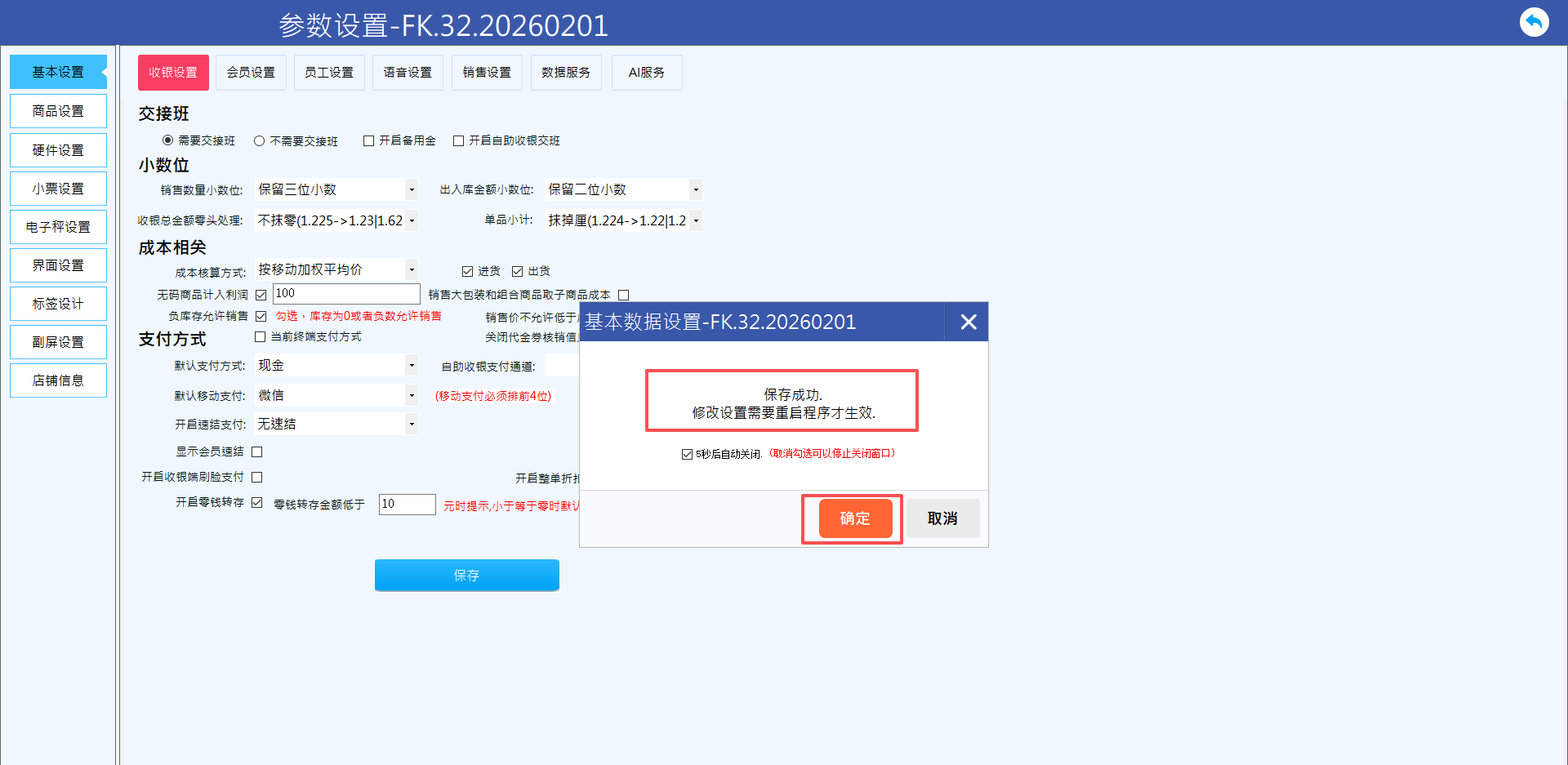Click the back arrow icon in title bar
This screenshot has width=1568, height=765.
[x=1534, y=22]
